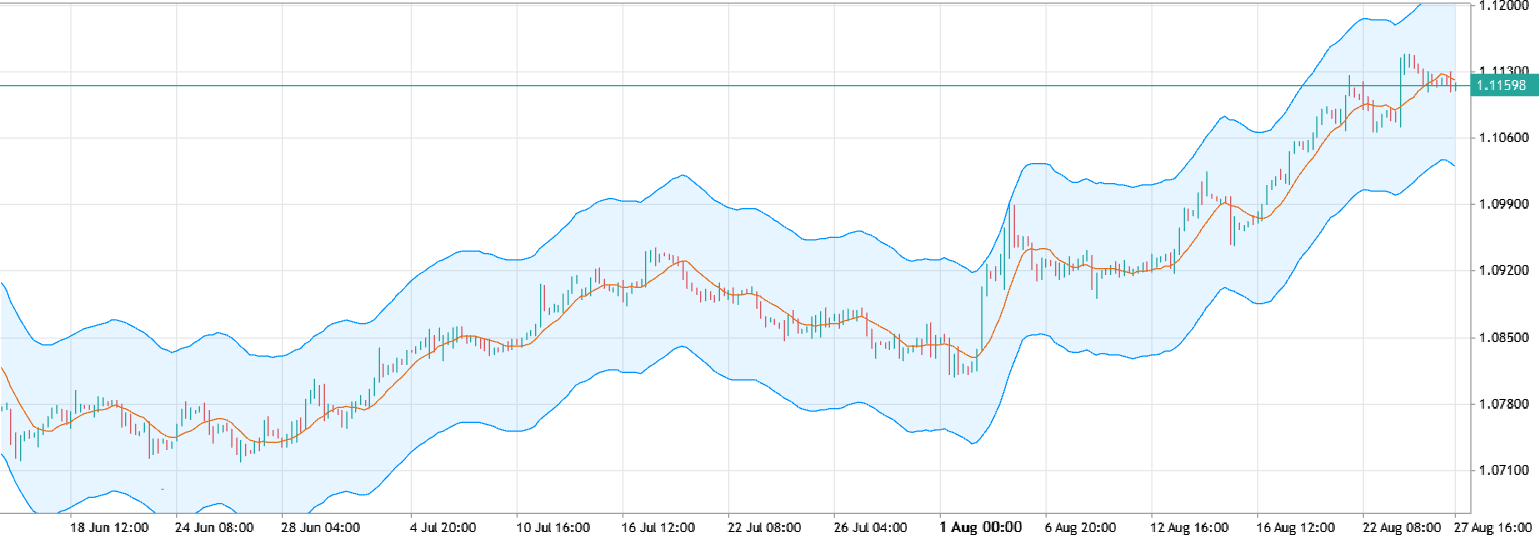1540x543 pixels.
Task: Click the 1.10600 price axis label
Action: (1505, 138)
